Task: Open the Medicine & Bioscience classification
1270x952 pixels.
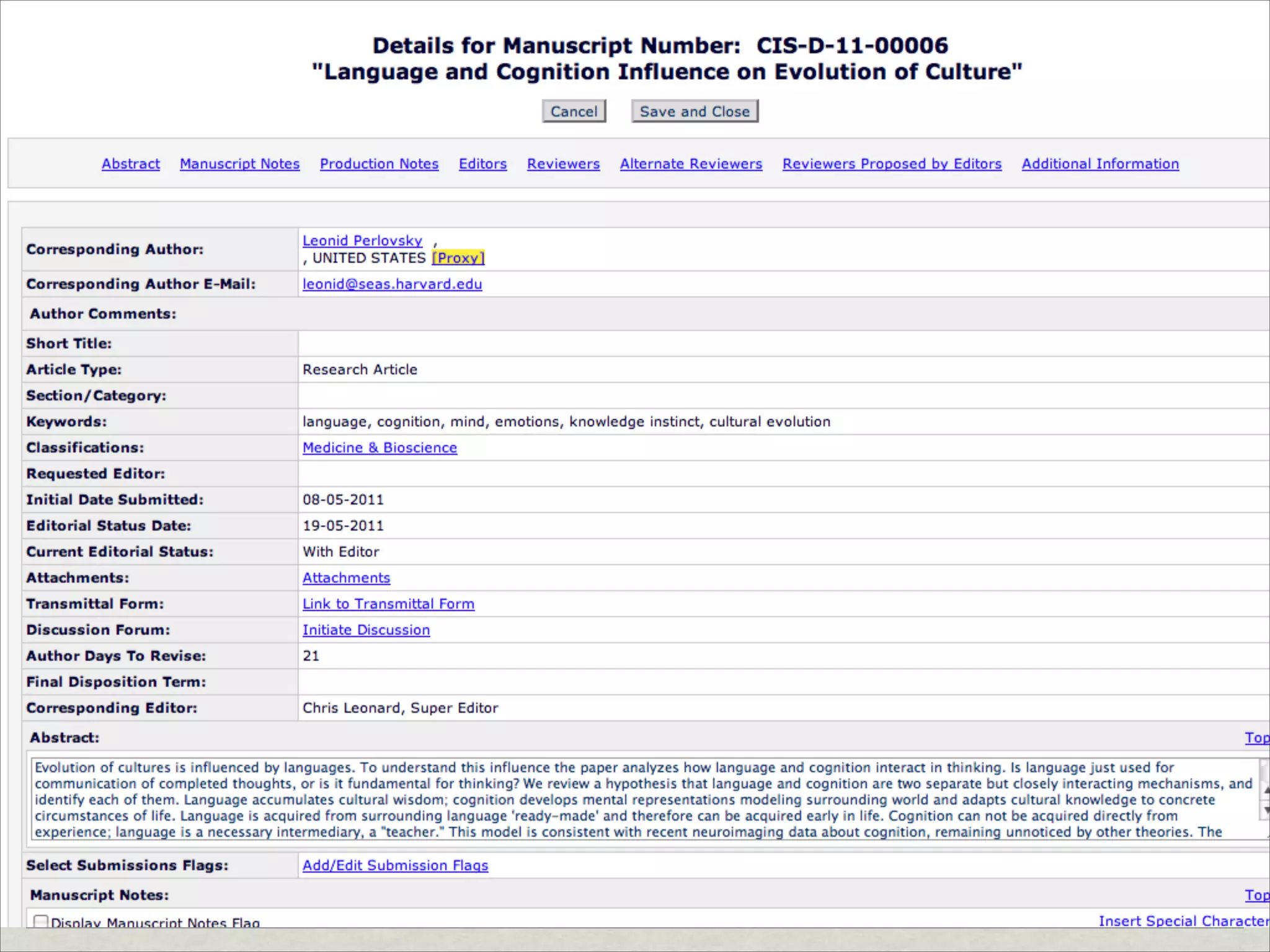Action: [x=380, y=447]
